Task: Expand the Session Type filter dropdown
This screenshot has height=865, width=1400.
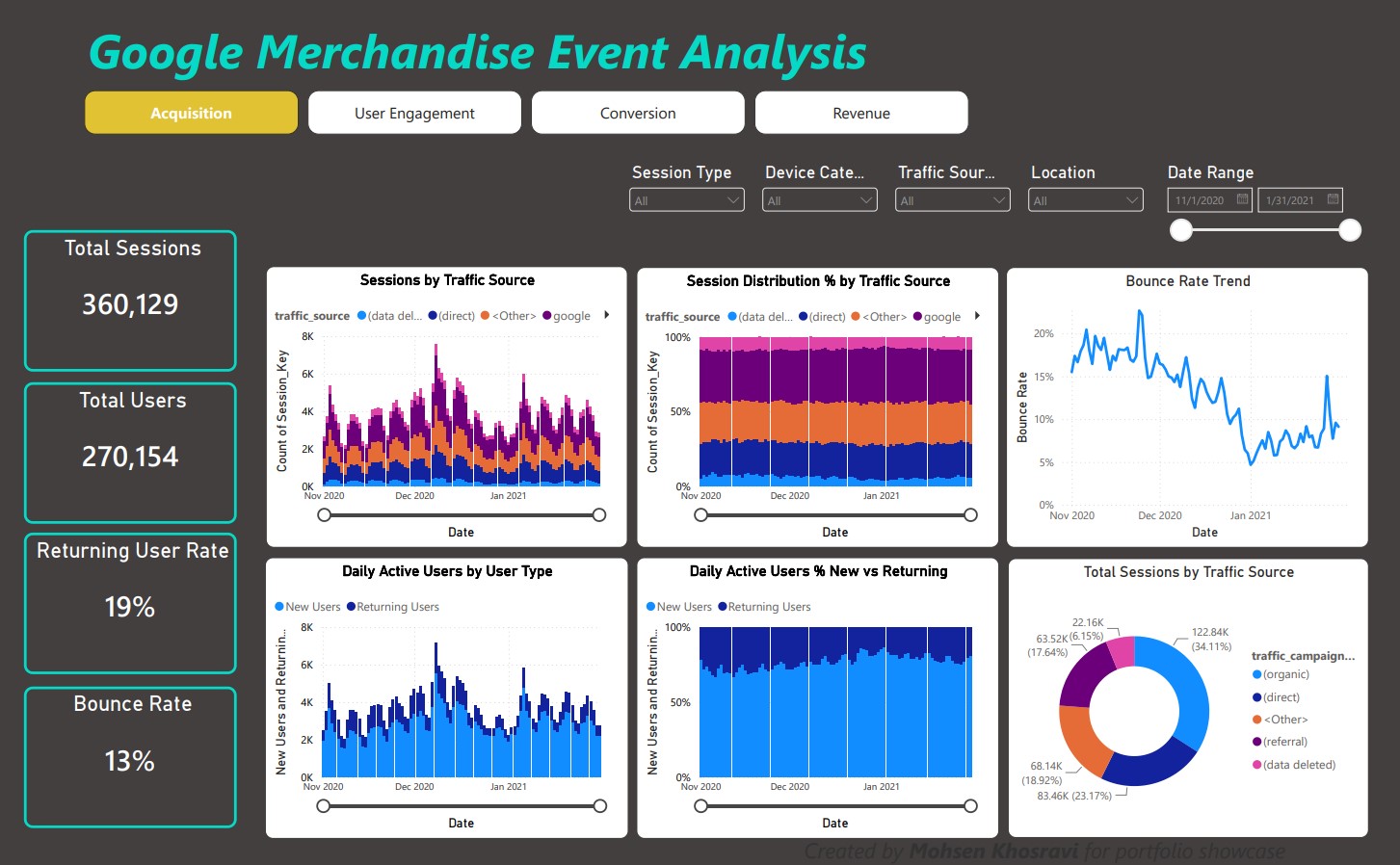Action: click(x=687, y=200)
